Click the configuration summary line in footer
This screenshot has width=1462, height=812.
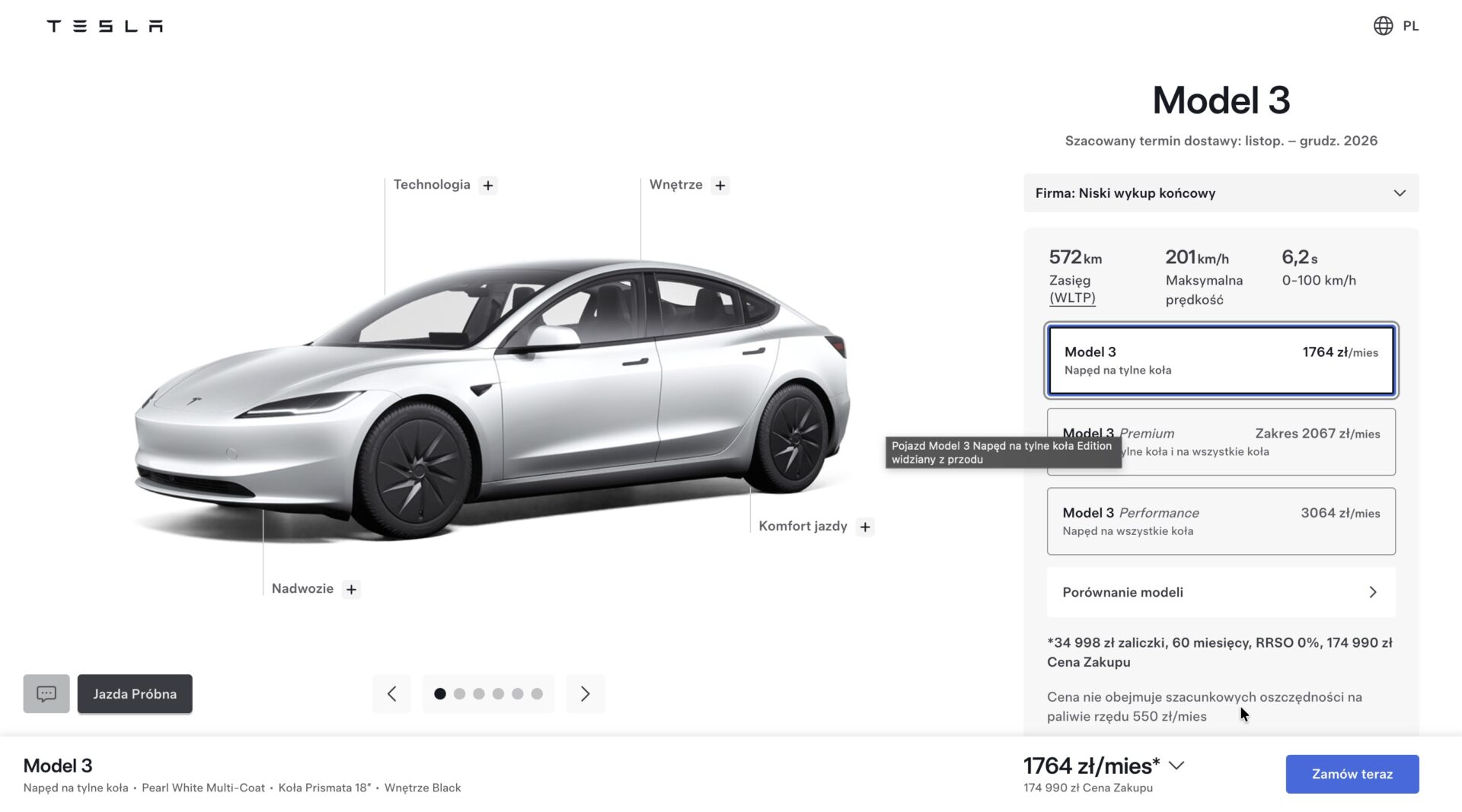pos(242,788)
